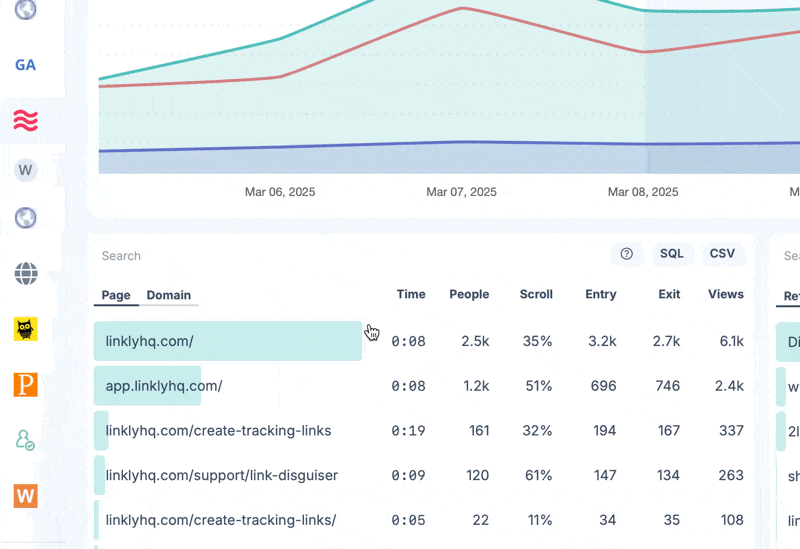Open the orange W site icon
The width and height of the screenshot is (800, 549).
point(26,495)
